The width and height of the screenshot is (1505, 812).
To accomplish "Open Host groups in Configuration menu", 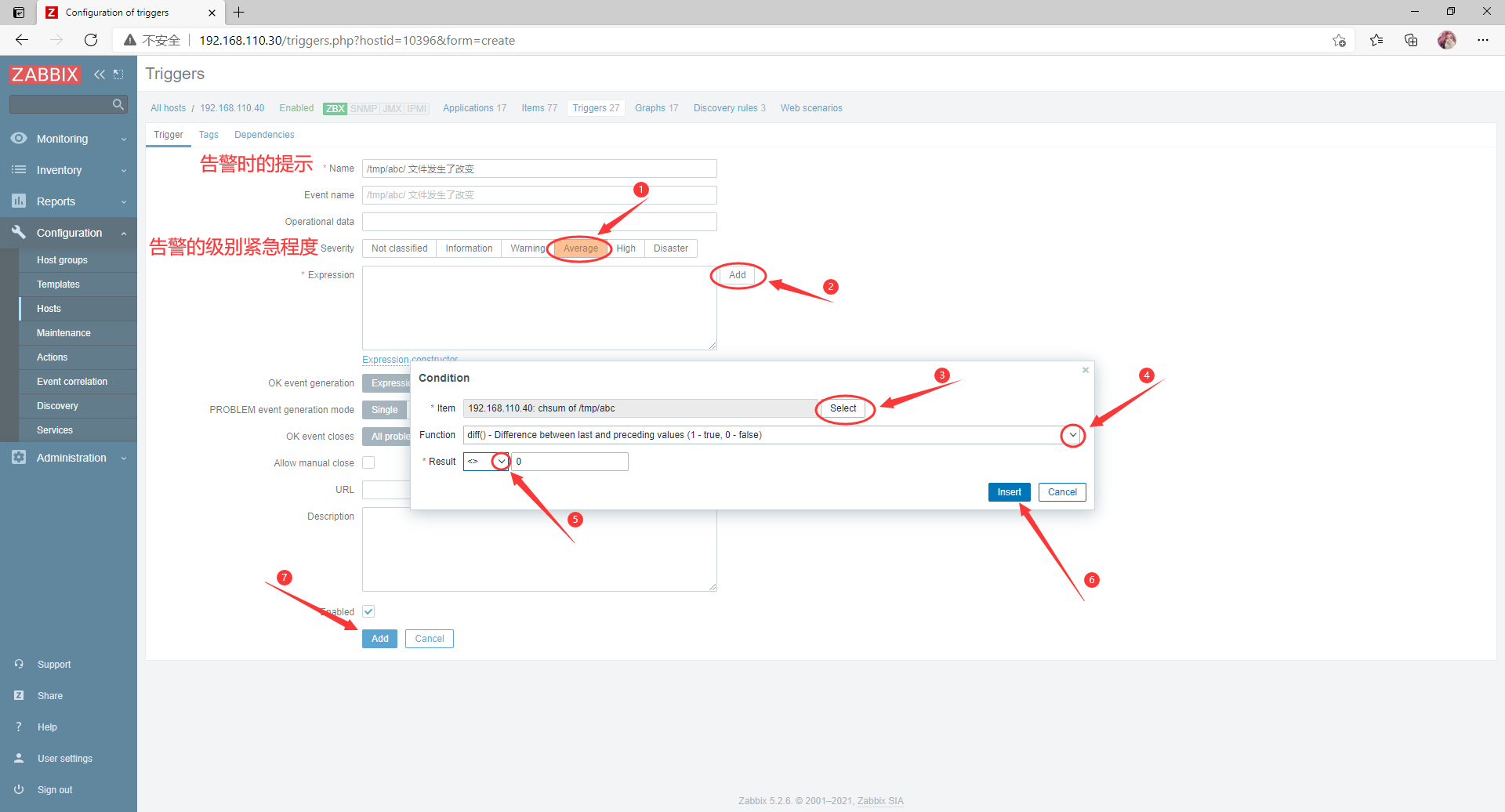I will [62, 260].
